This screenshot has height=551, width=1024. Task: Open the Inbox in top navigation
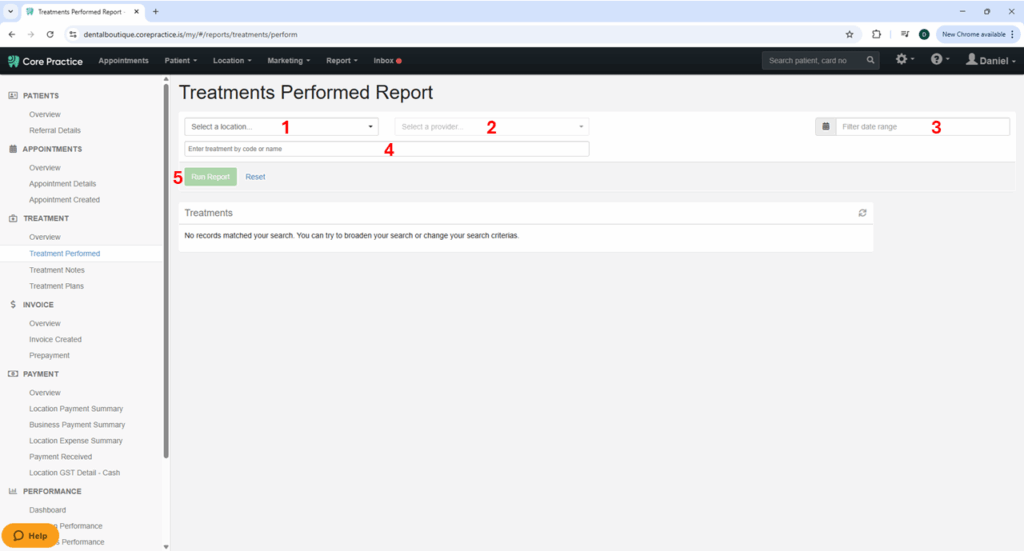pyautogui.click(x=387, y=61)
